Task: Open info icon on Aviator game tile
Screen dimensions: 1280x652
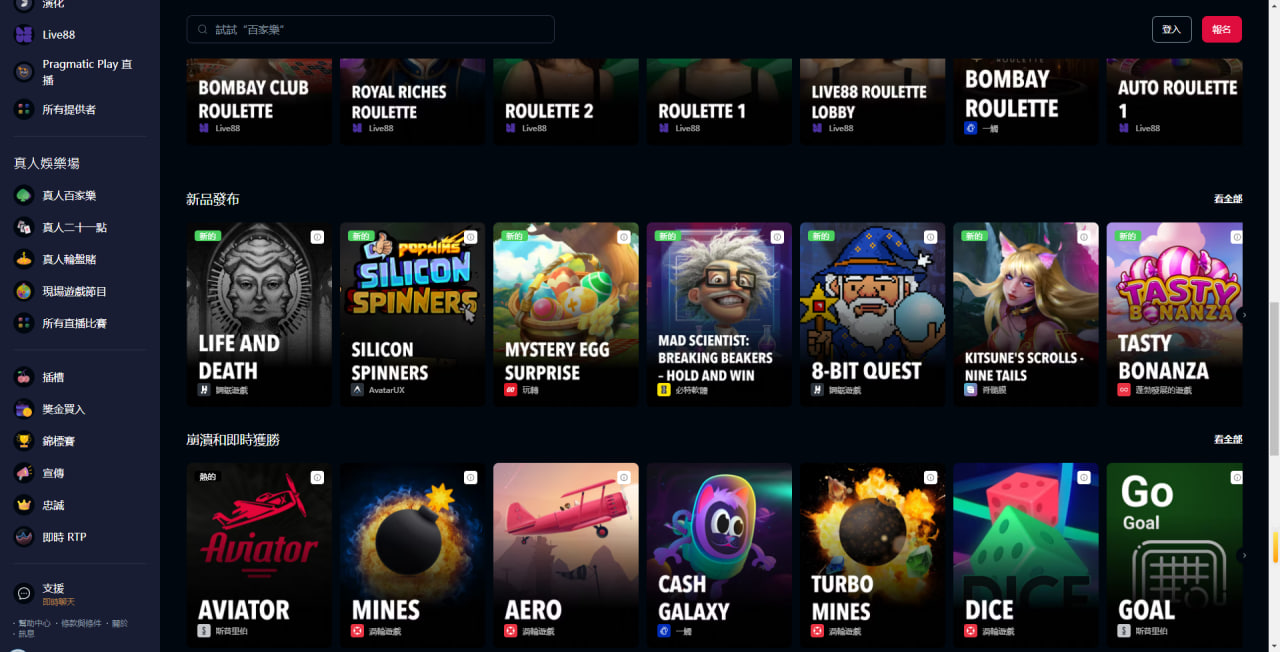Action: pyautogui.click(x=317, y=477)
